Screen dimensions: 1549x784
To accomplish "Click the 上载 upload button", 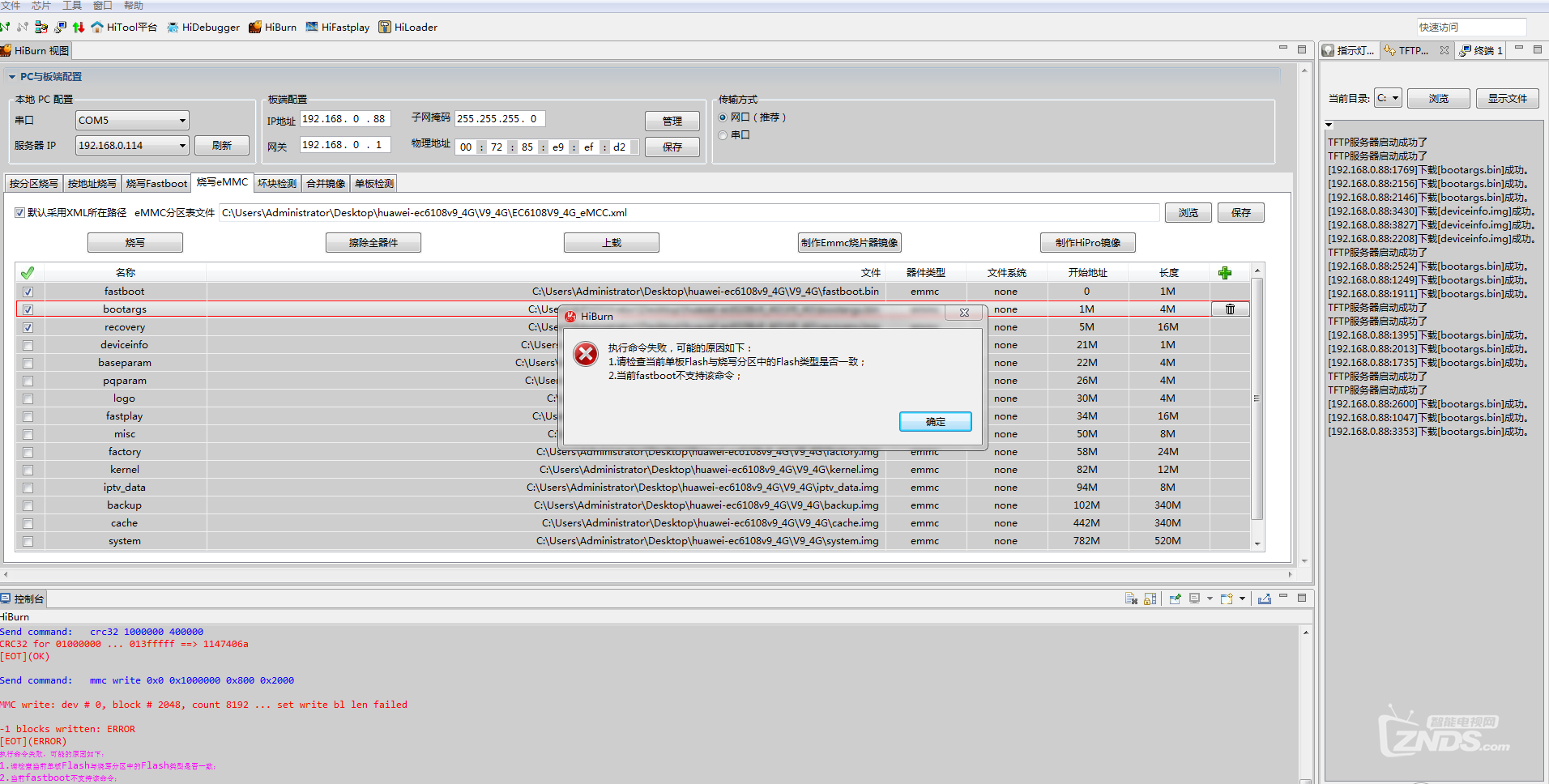I will [x=612, y=243].
